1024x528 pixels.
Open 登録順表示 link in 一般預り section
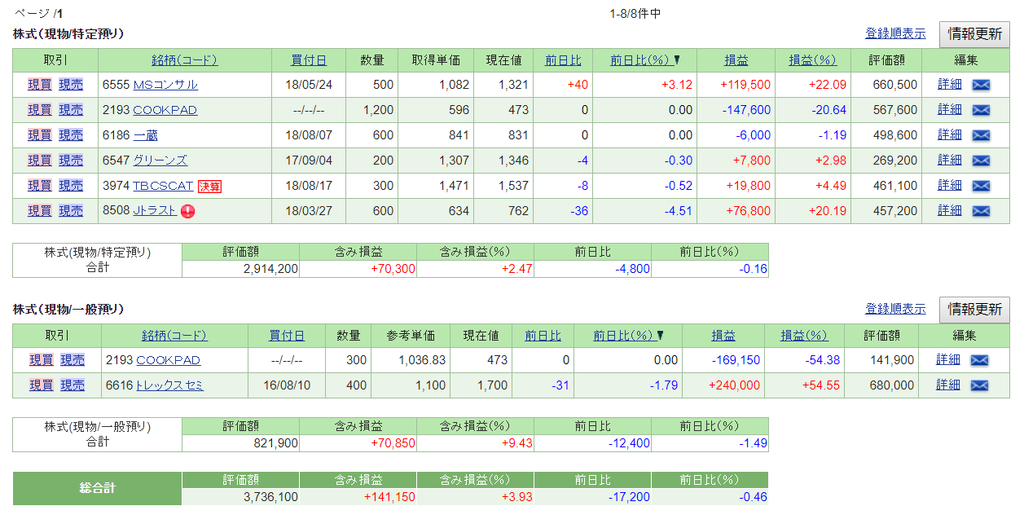895,308
